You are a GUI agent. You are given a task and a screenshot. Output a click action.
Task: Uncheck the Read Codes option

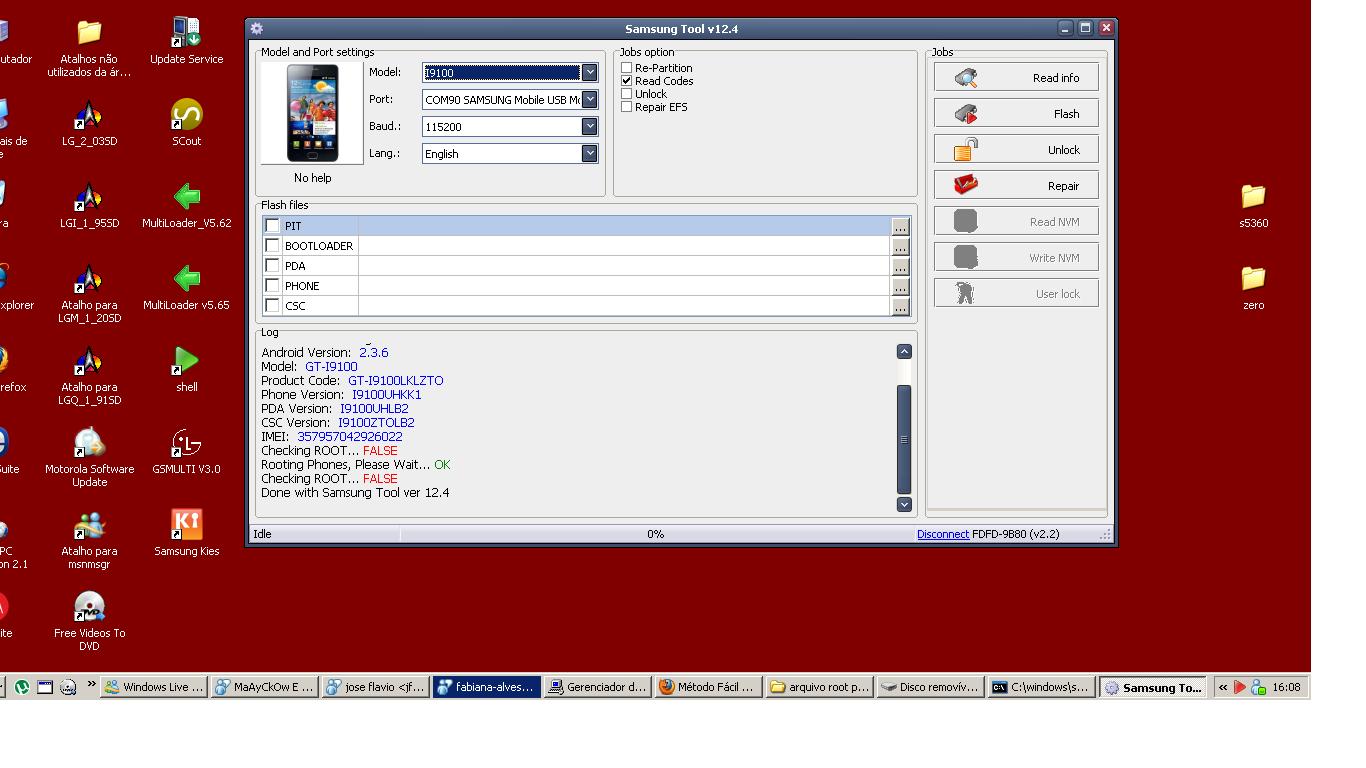[x=627, y=81]
